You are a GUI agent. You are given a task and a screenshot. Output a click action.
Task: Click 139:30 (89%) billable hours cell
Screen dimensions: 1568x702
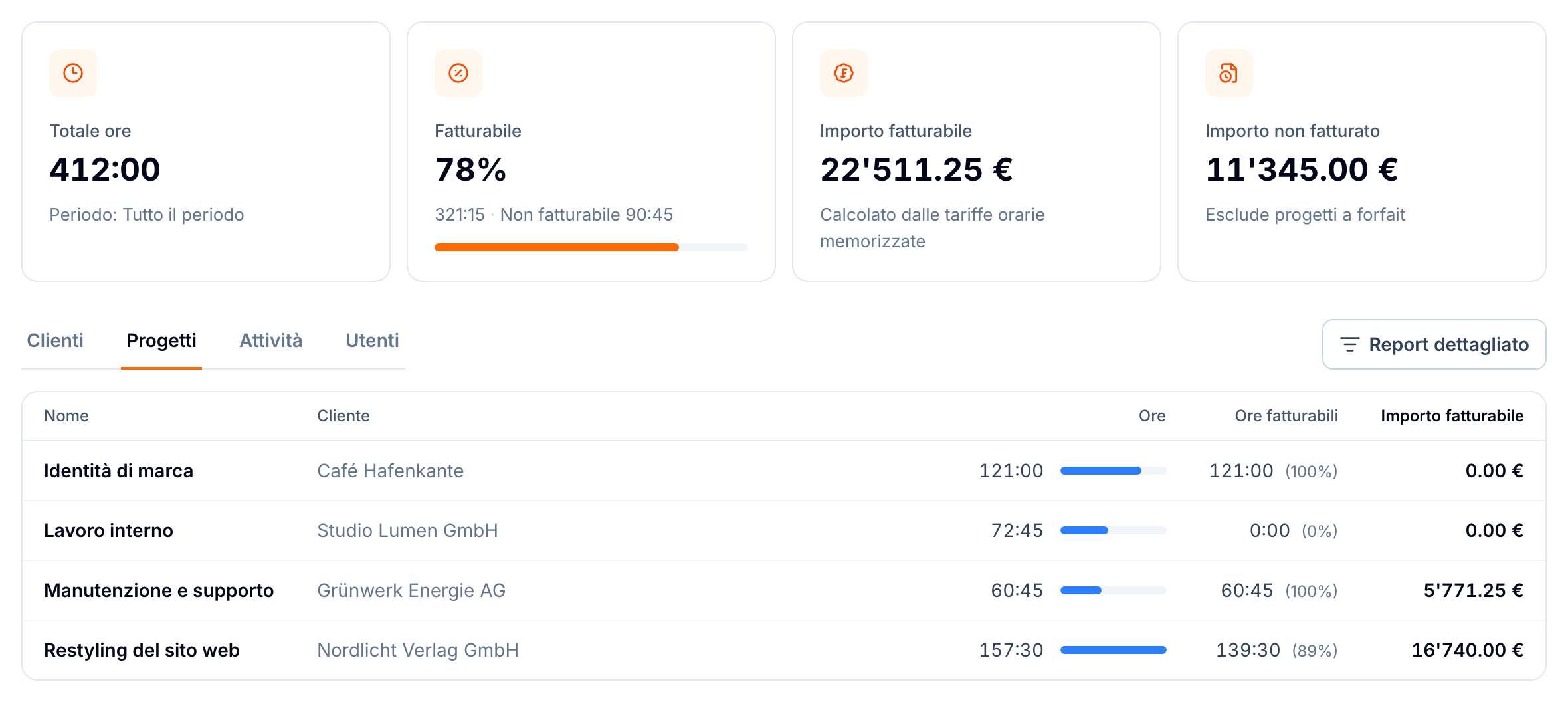(x=1276, y=650)
